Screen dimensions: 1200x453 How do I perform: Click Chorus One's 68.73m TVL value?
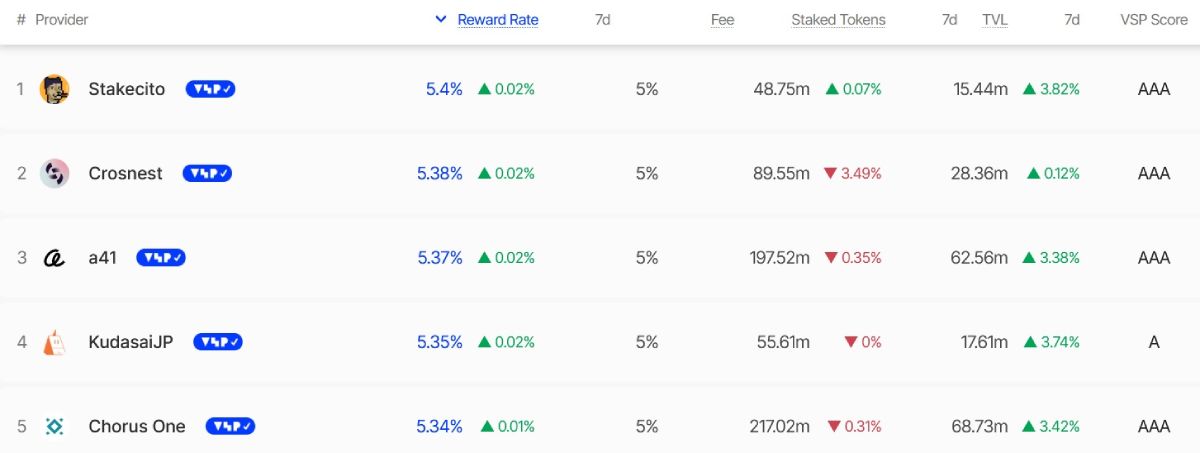click(x=979, y=426)
